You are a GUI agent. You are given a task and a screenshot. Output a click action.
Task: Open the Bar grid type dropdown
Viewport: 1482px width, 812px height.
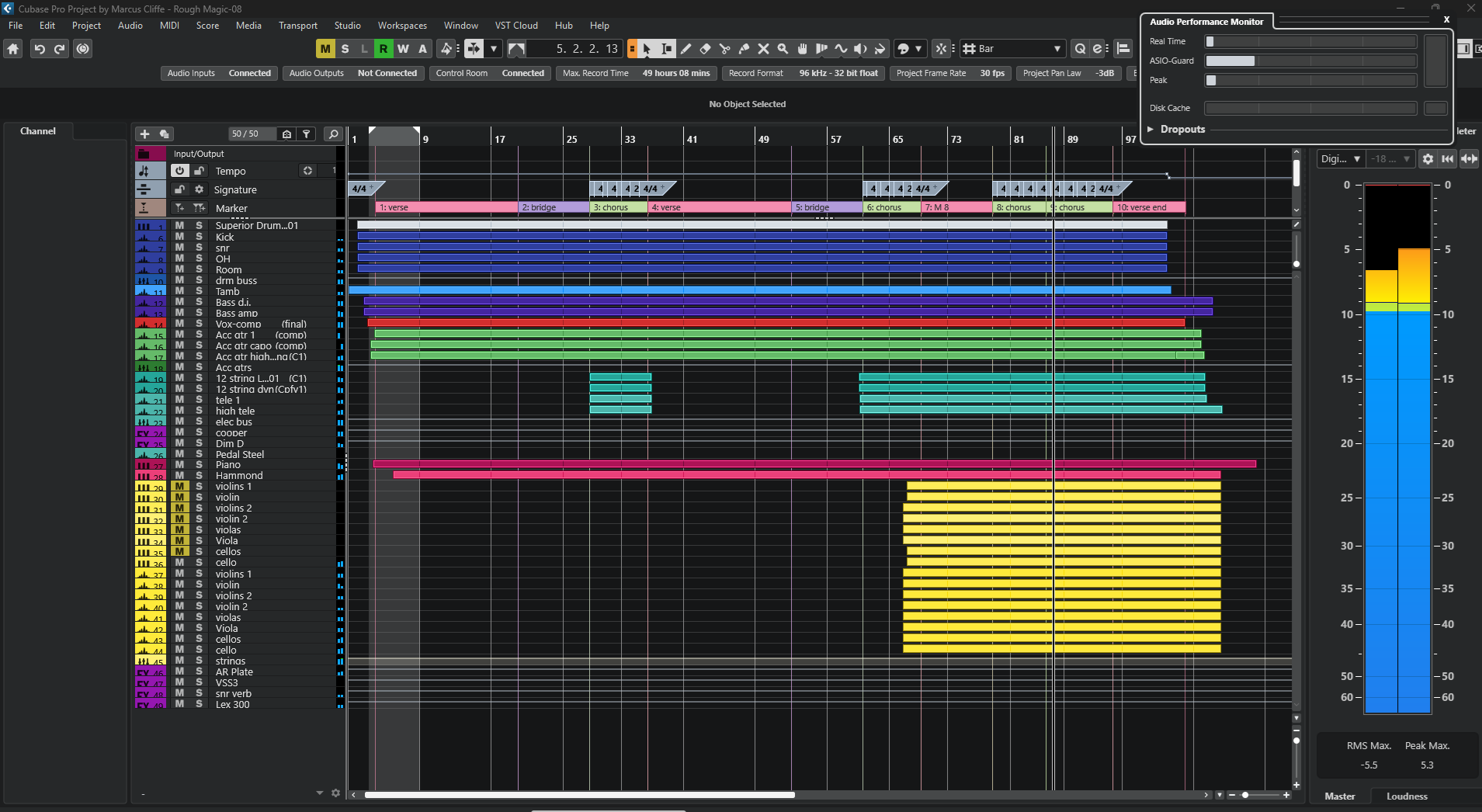[1013, 49]
